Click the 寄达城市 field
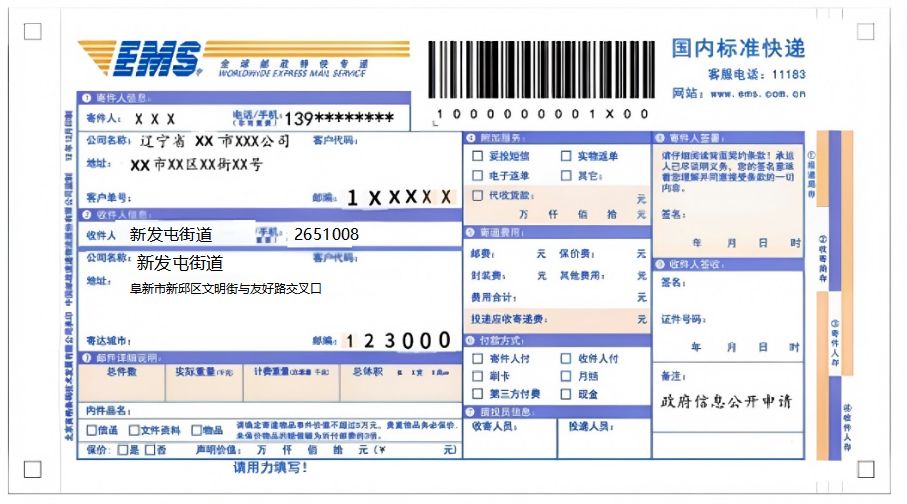The height and width of the screenshot is (504, 907). pos(220,341)
